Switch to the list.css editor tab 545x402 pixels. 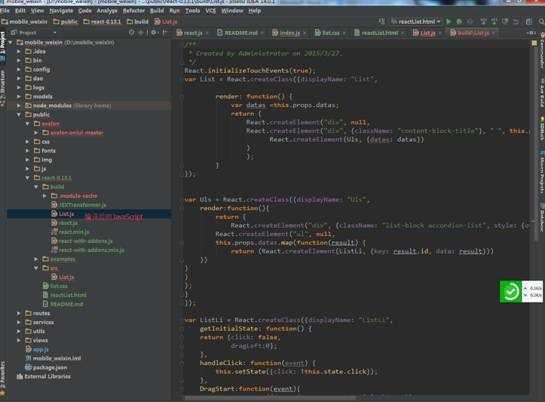[x=330, y=33]
